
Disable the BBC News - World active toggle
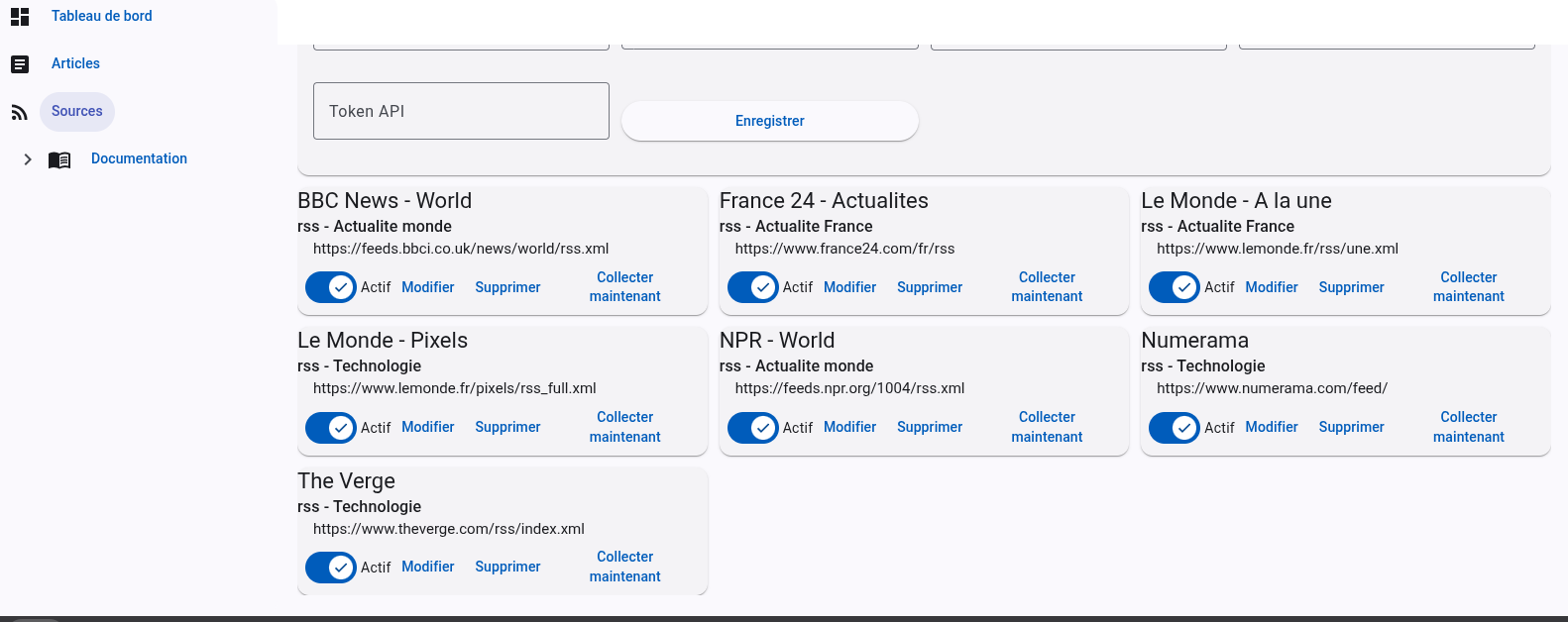(331, 287)
